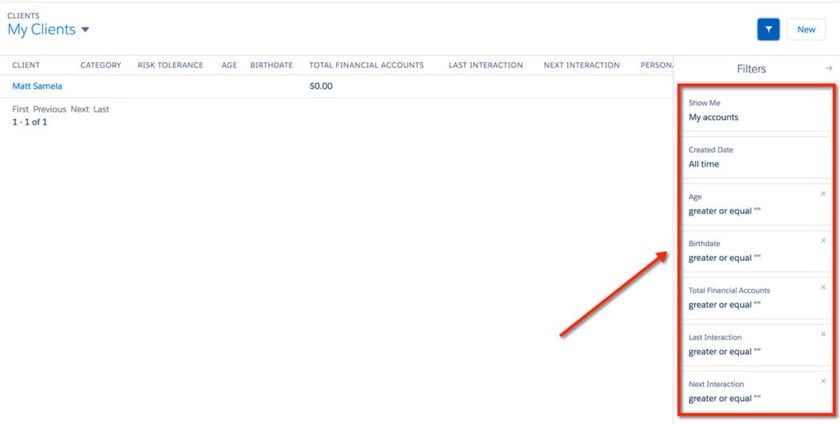Screen dimensions: 840x424
Task: Sort by Last Interaction column header
Action: point(486,65)
